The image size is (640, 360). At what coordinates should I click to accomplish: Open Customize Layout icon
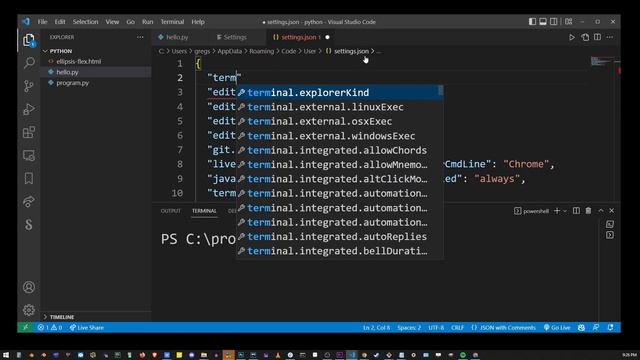click(x=569, y=22)
